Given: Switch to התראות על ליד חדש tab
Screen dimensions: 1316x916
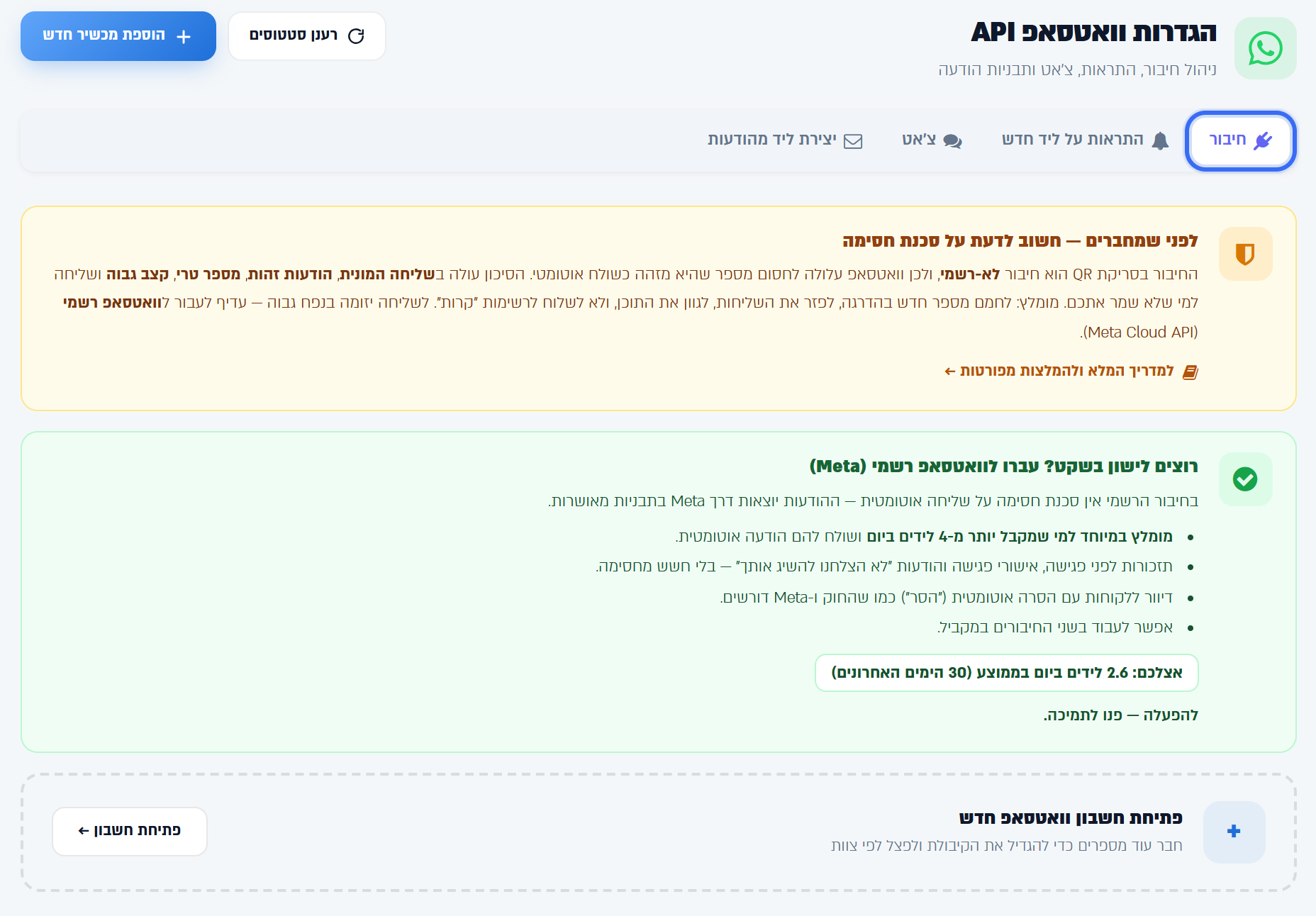Looking at the screenshot, I should (1086, 140).
